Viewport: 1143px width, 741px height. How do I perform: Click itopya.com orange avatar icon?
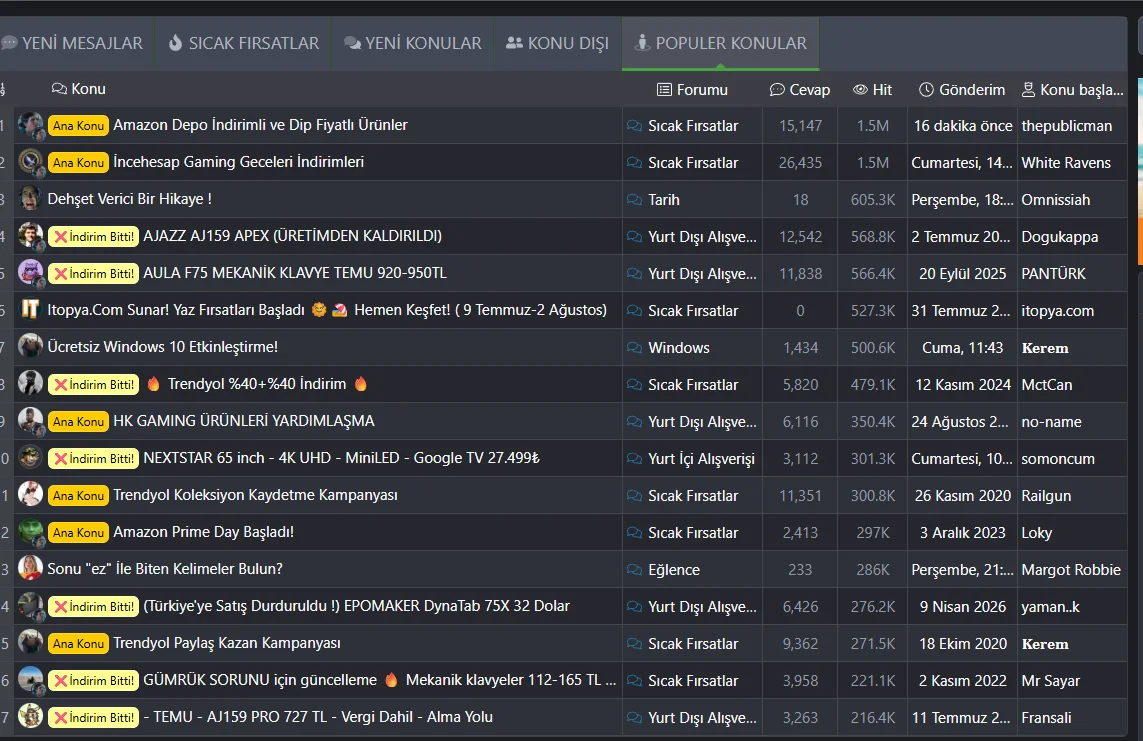click(30, 310)
